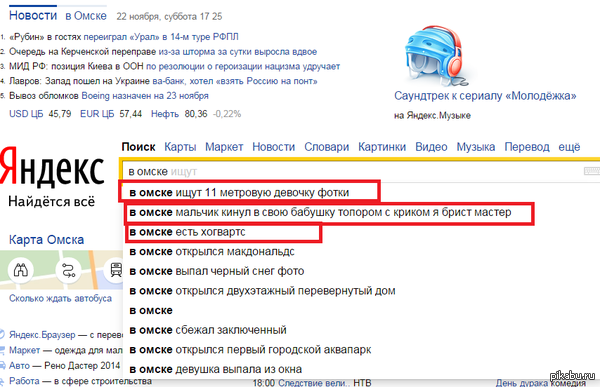Click TV listing День дурака комедия

point(541,383)
